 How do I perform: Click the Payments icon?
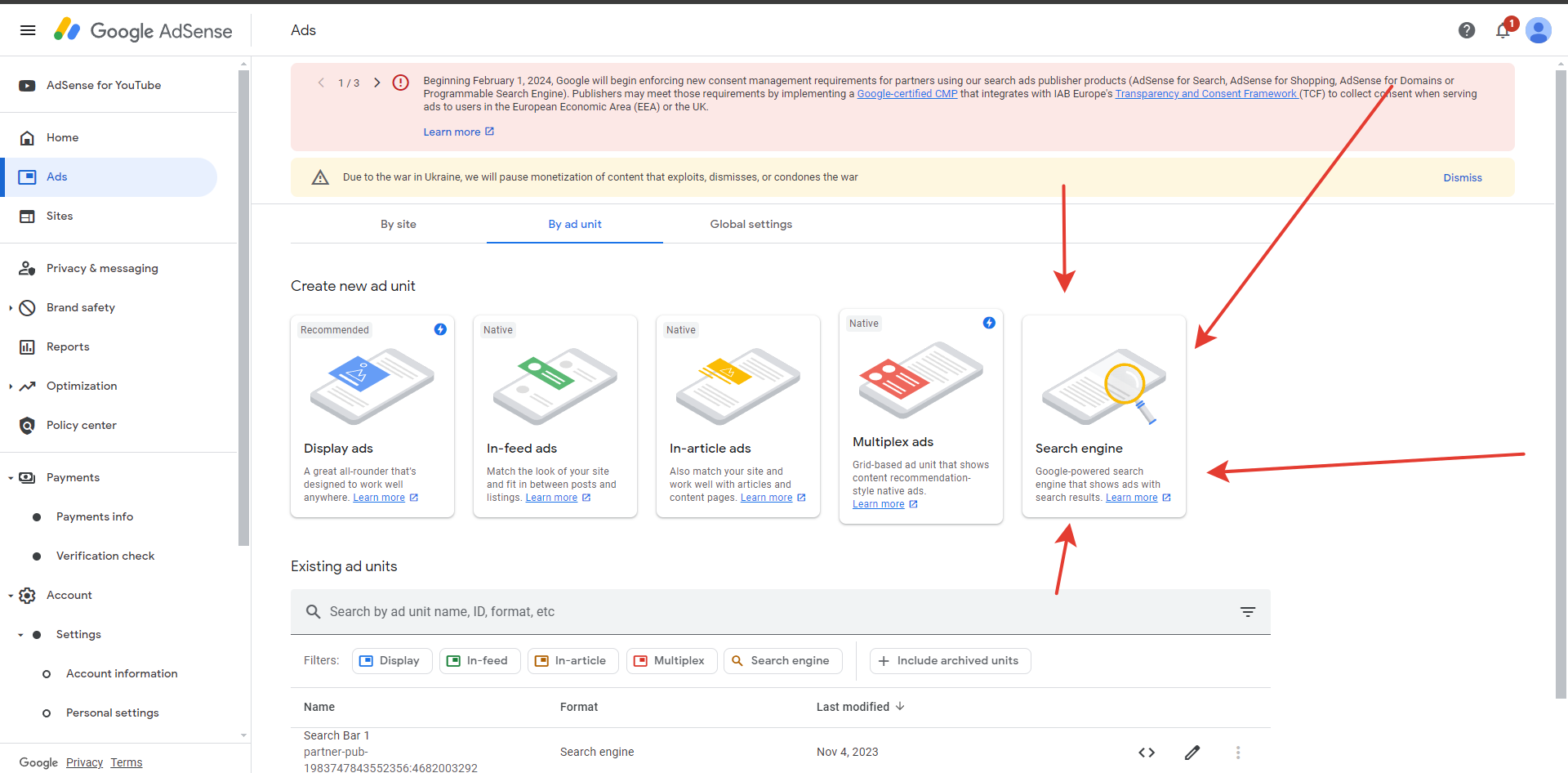pyautogui.click(x=27, y=477)
